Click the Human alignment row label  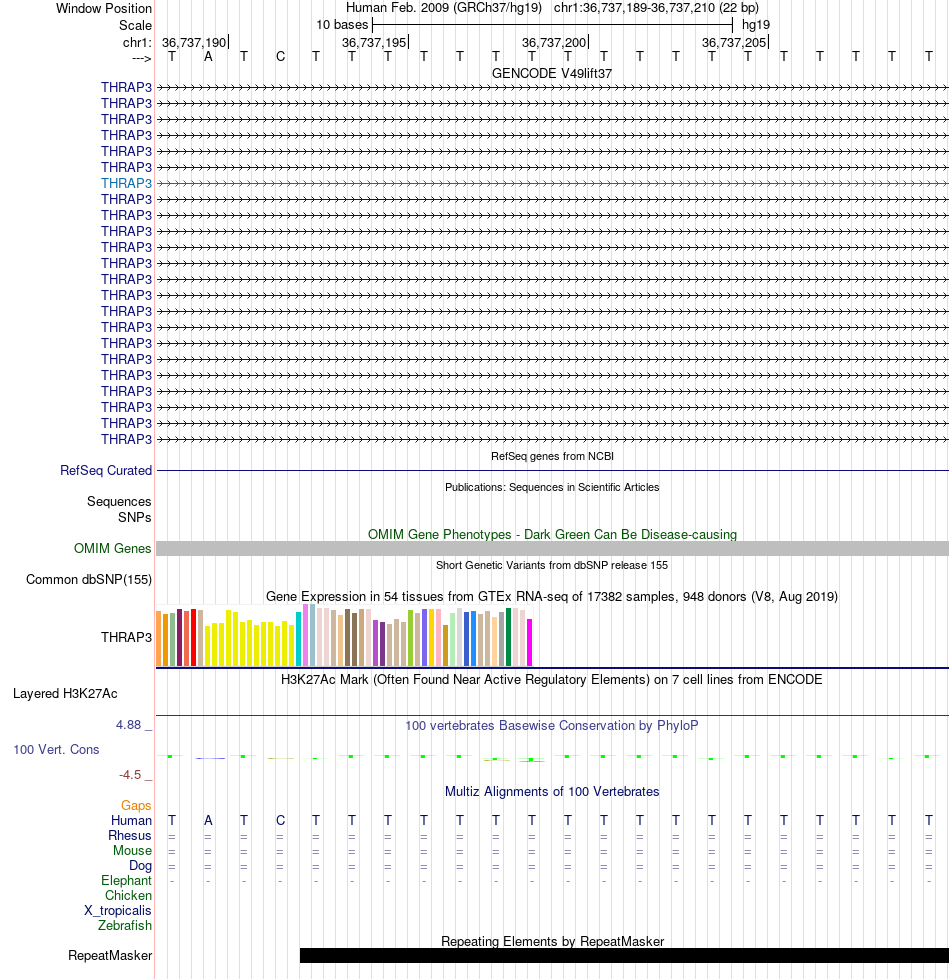tap(131, 821)
